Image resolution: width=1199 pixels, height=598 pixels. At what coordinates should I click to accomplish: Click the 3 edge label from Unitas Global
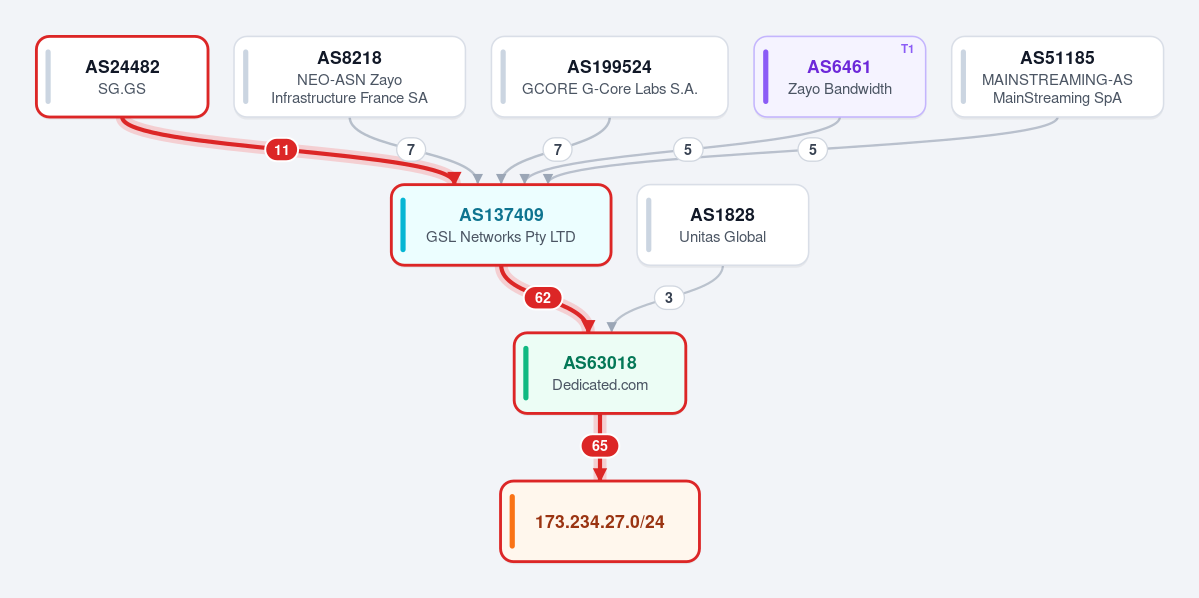[x=669, y=297]
